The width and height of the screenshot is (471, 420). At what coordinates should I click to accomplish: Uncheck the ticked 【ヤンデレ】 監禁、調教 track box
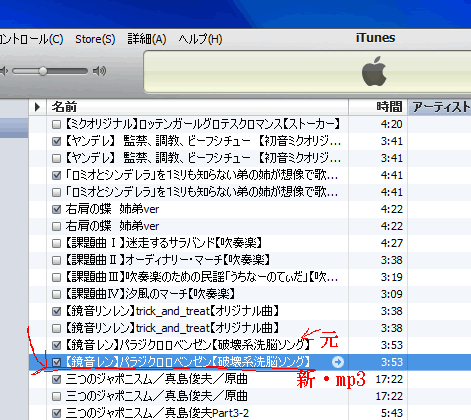point(57,141)
